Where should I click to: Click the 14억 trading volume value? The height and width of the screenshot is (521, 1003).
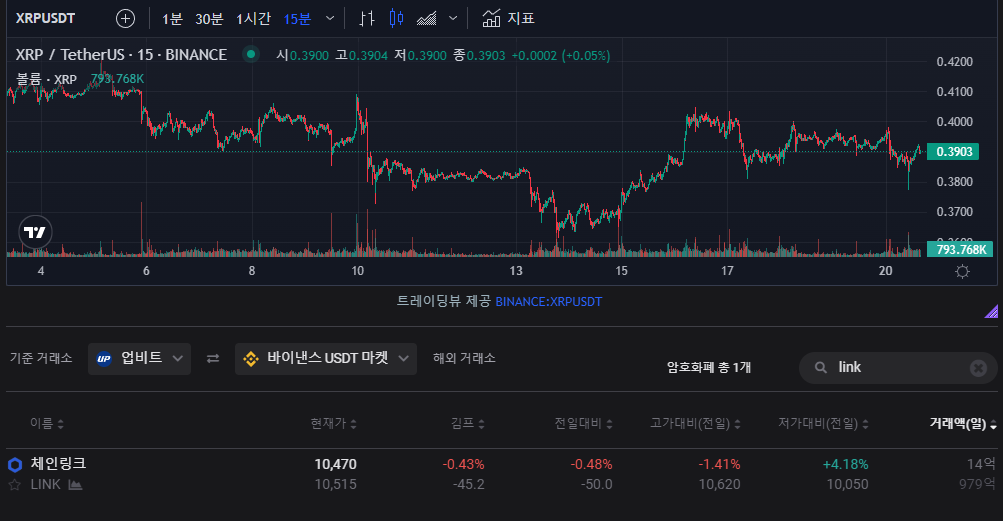point(981,464)
